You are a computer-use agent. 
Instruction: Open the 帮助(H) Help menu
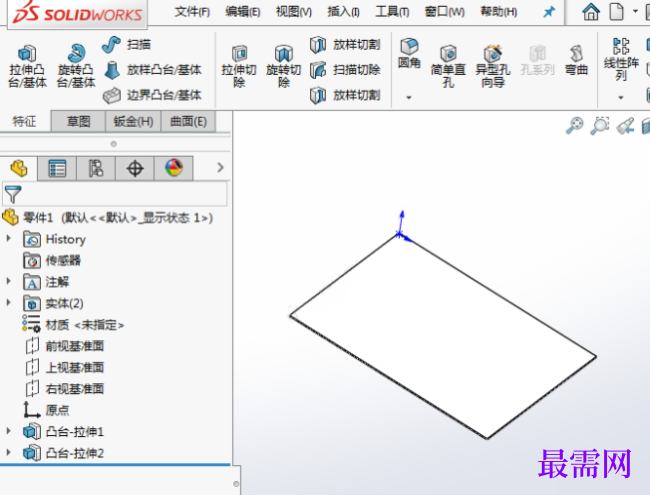[x=499, y=12]
